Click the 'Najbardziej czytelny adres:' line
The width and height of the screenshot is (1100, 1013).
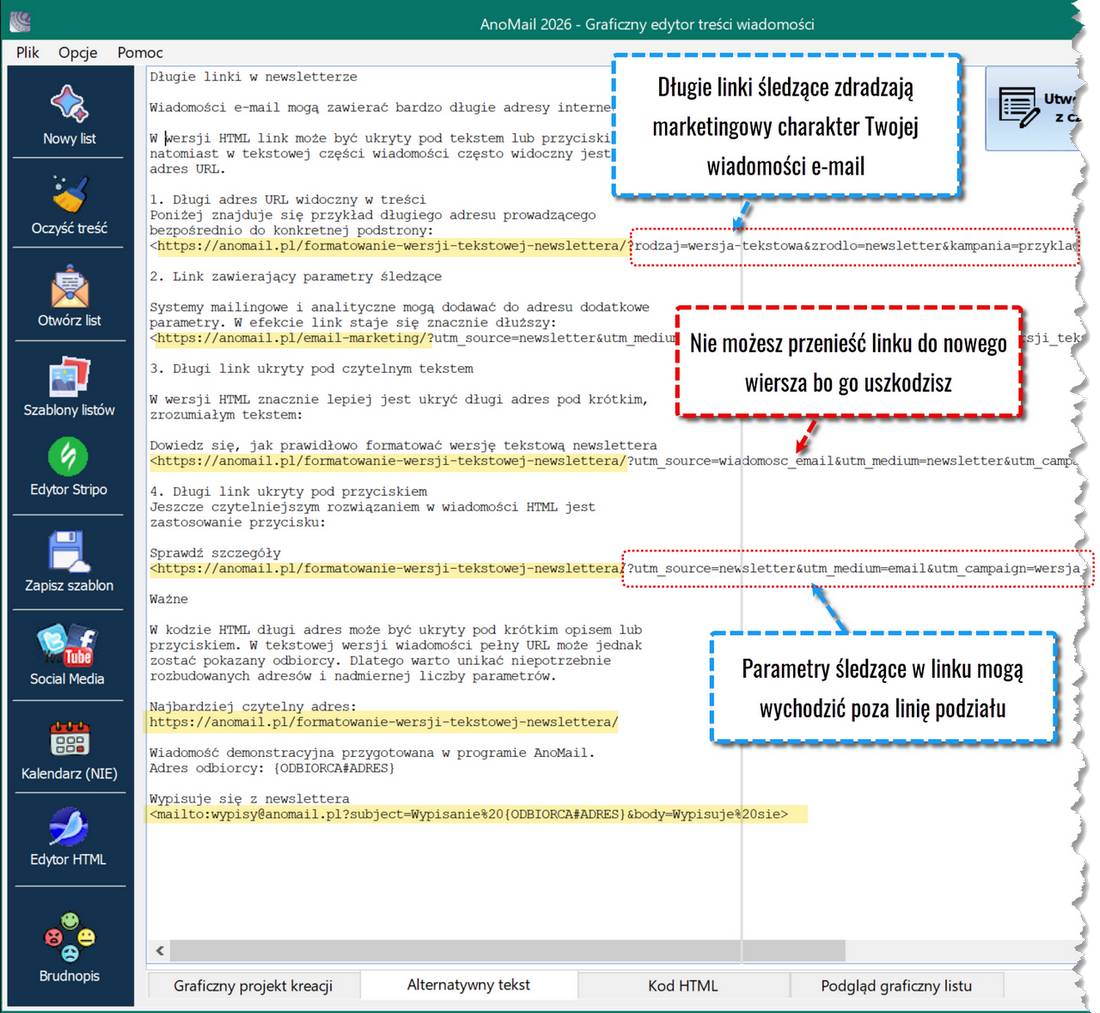click(253, 706)
